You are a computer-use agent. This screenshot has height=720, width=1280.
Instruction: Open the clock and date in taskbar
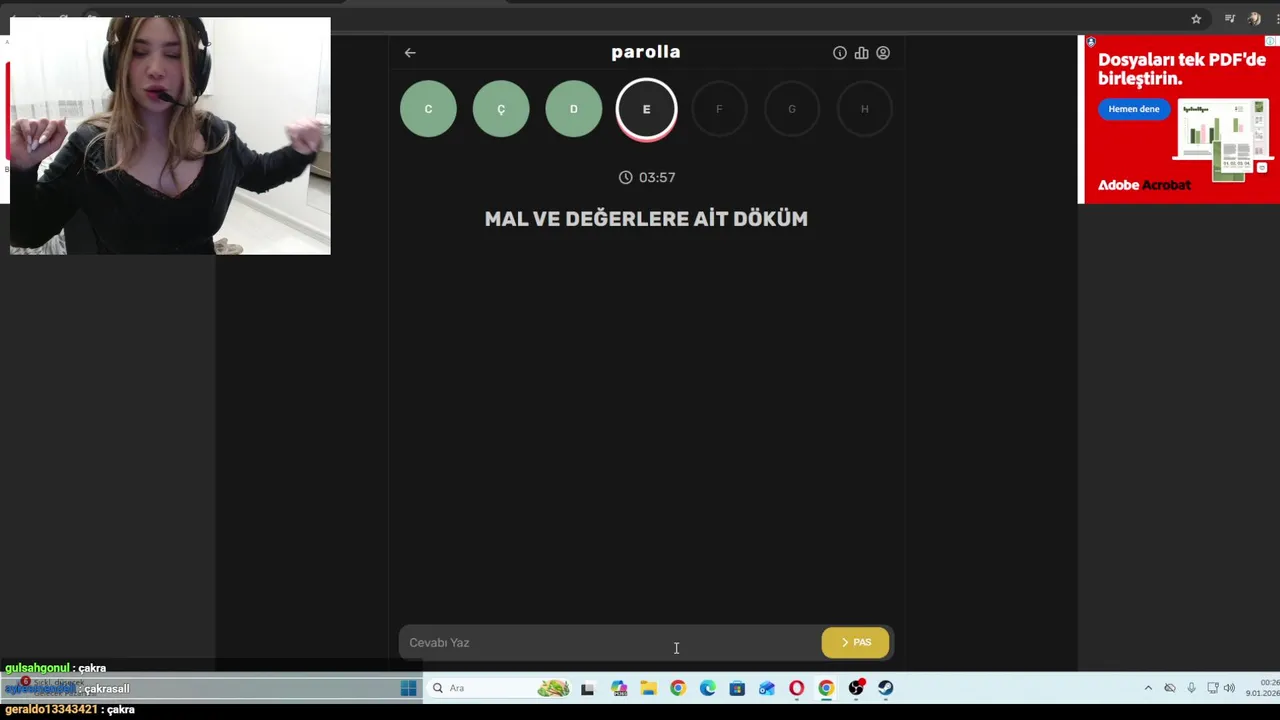(1264, 688)
